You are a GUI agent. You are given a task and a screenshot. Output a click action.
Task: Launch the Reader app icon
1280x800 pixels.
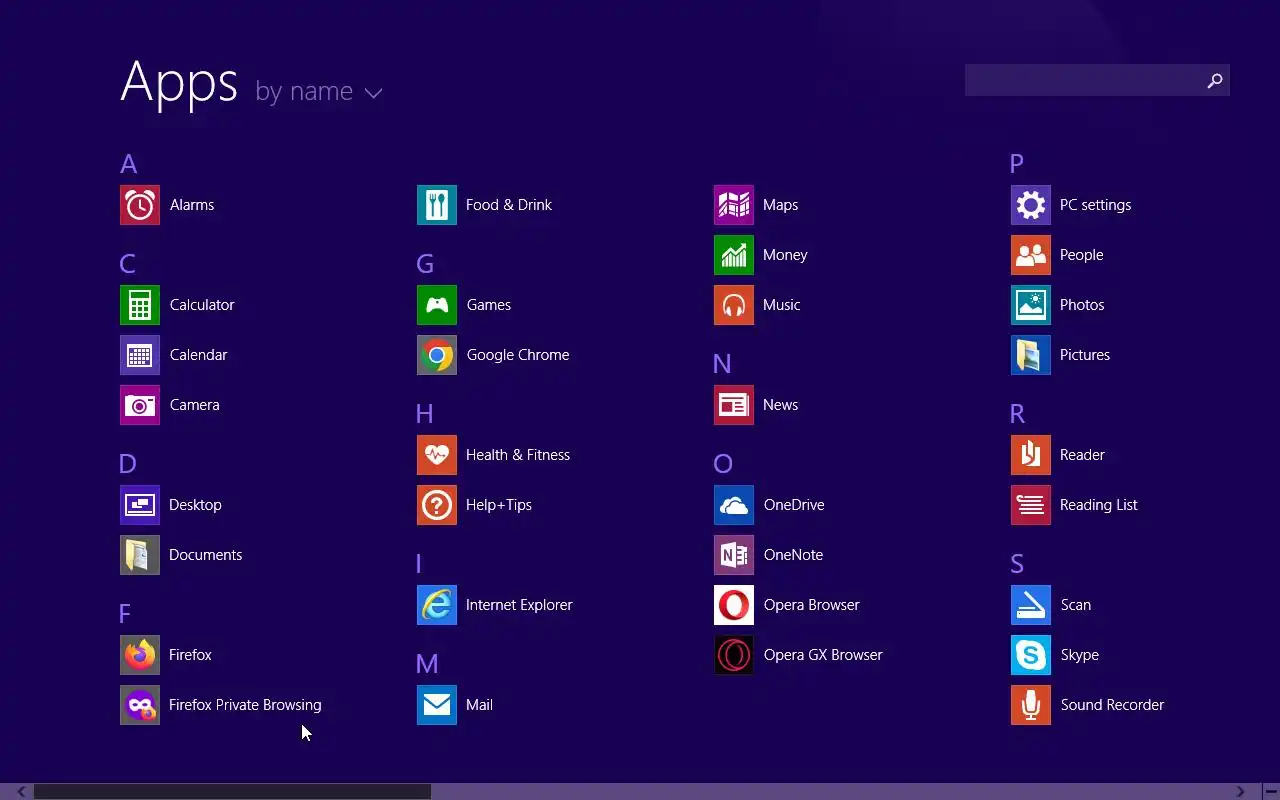pos(1031,455)
